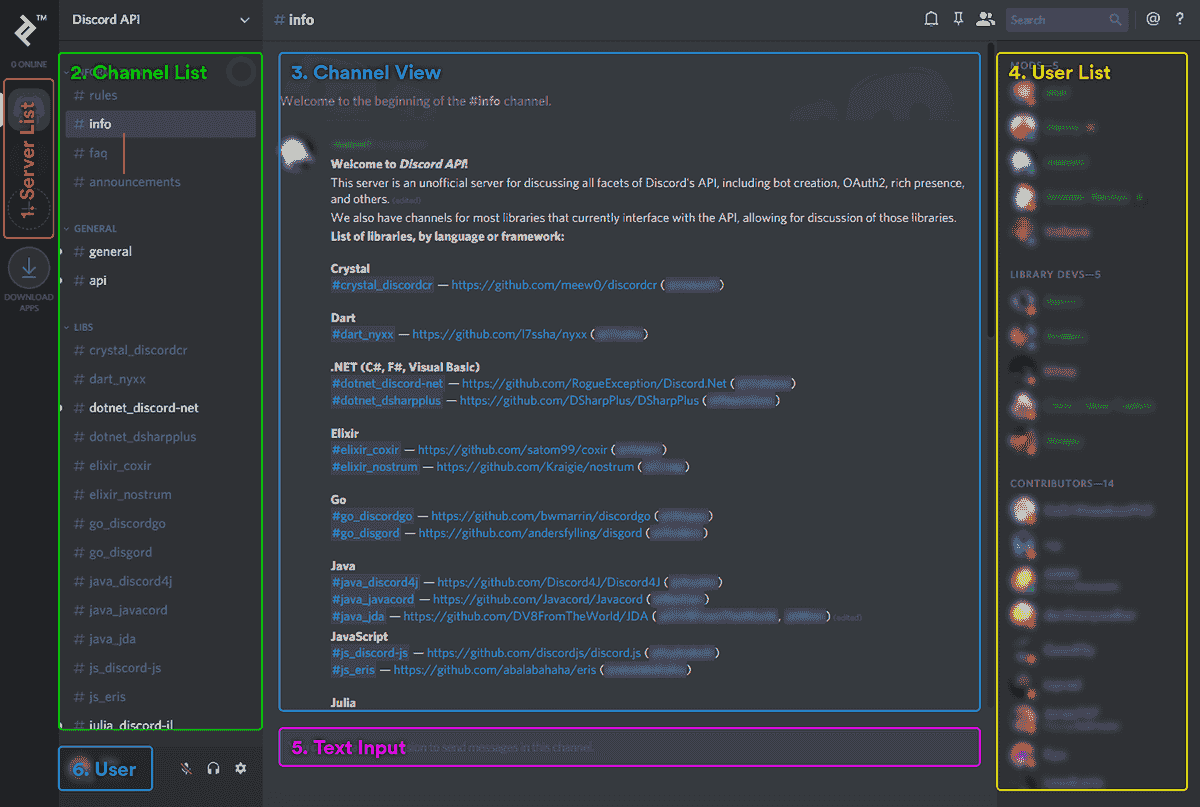Click #js_eris mention in message
This screenshot has height=807, width=1200.
353,670
